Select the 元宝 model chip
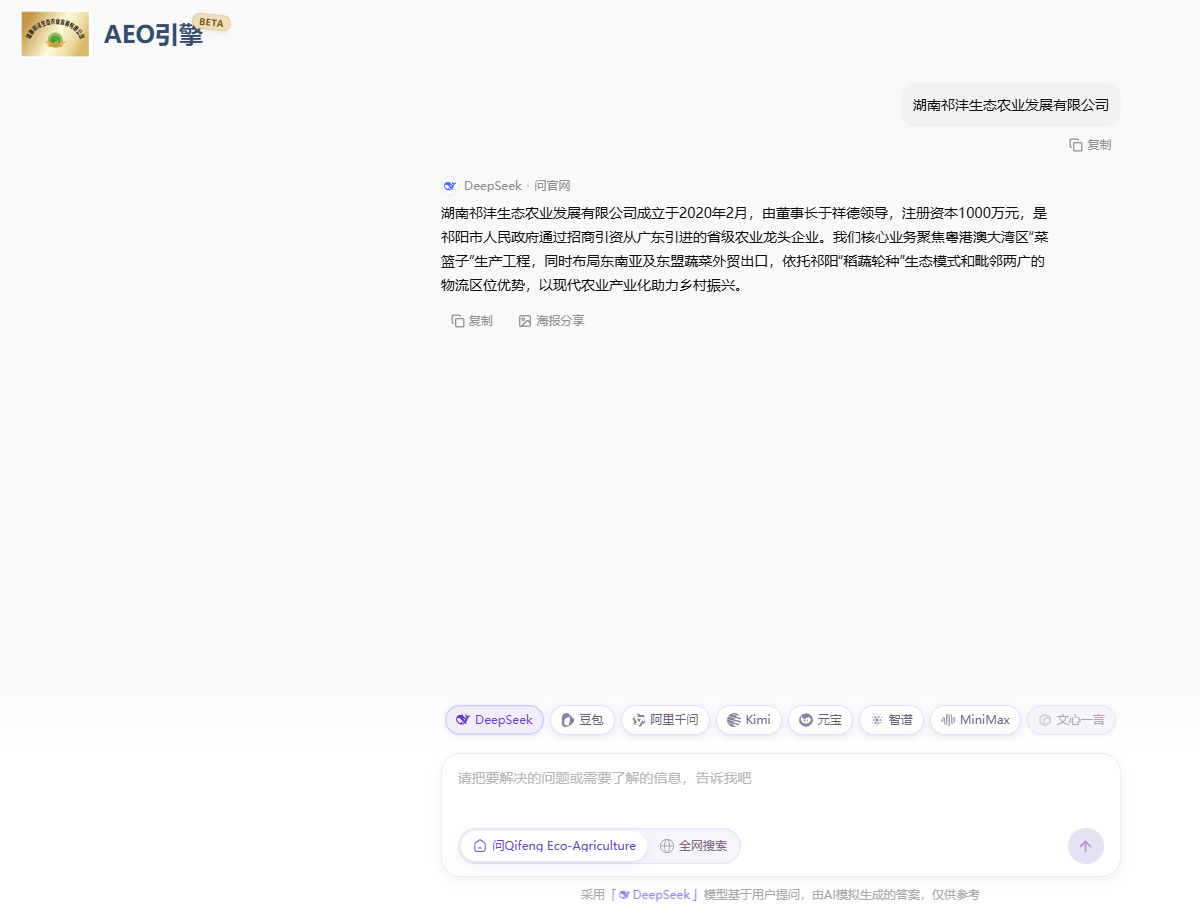The height and width of the screenshot is (919, 1200). 820,720
